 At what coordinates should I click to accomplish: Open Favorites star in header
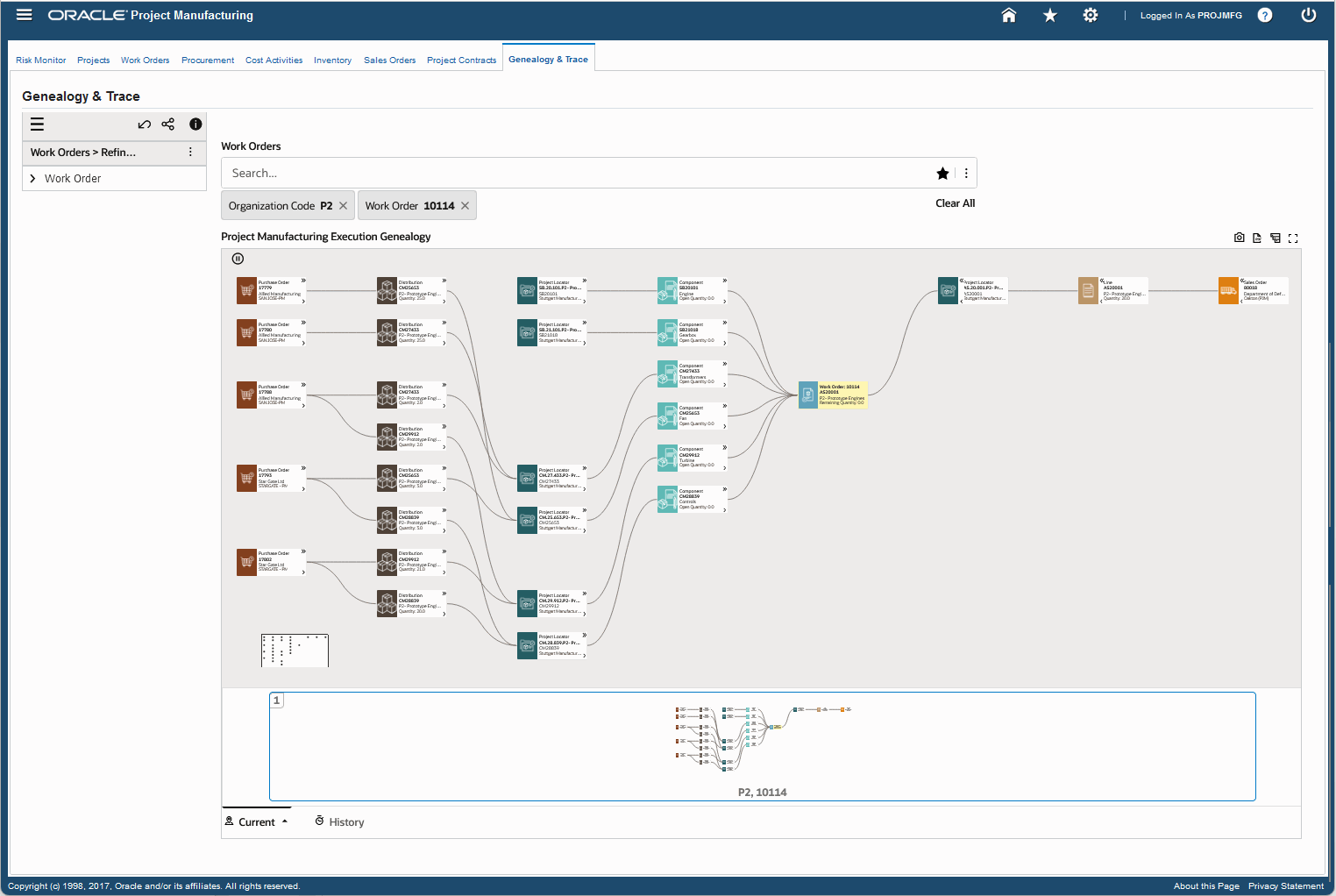[x=1050, y=15]
